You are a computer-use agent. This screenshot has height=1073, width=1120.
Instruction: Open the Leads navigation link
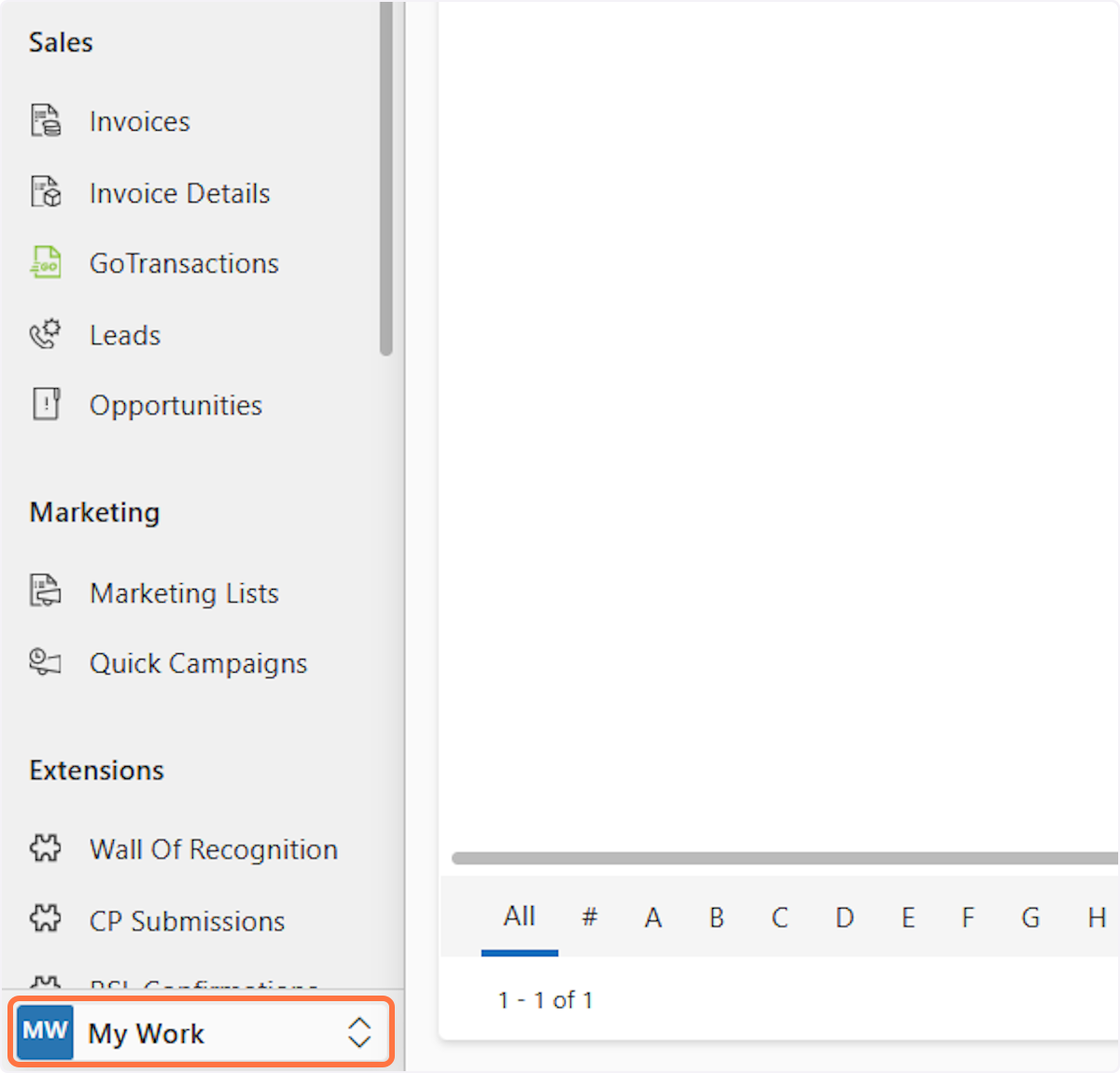pyautogui.click(x=125, y=335)
